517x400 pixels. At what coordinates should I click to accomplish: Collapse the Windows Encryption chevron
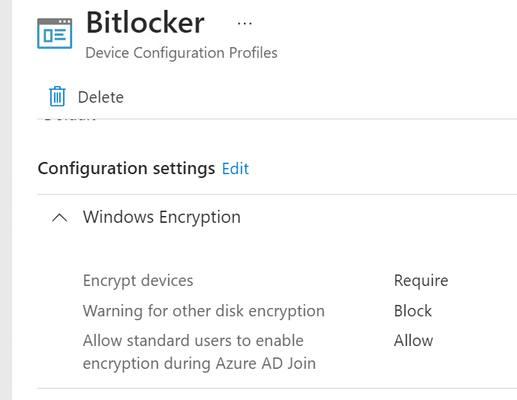pos(60,218)
